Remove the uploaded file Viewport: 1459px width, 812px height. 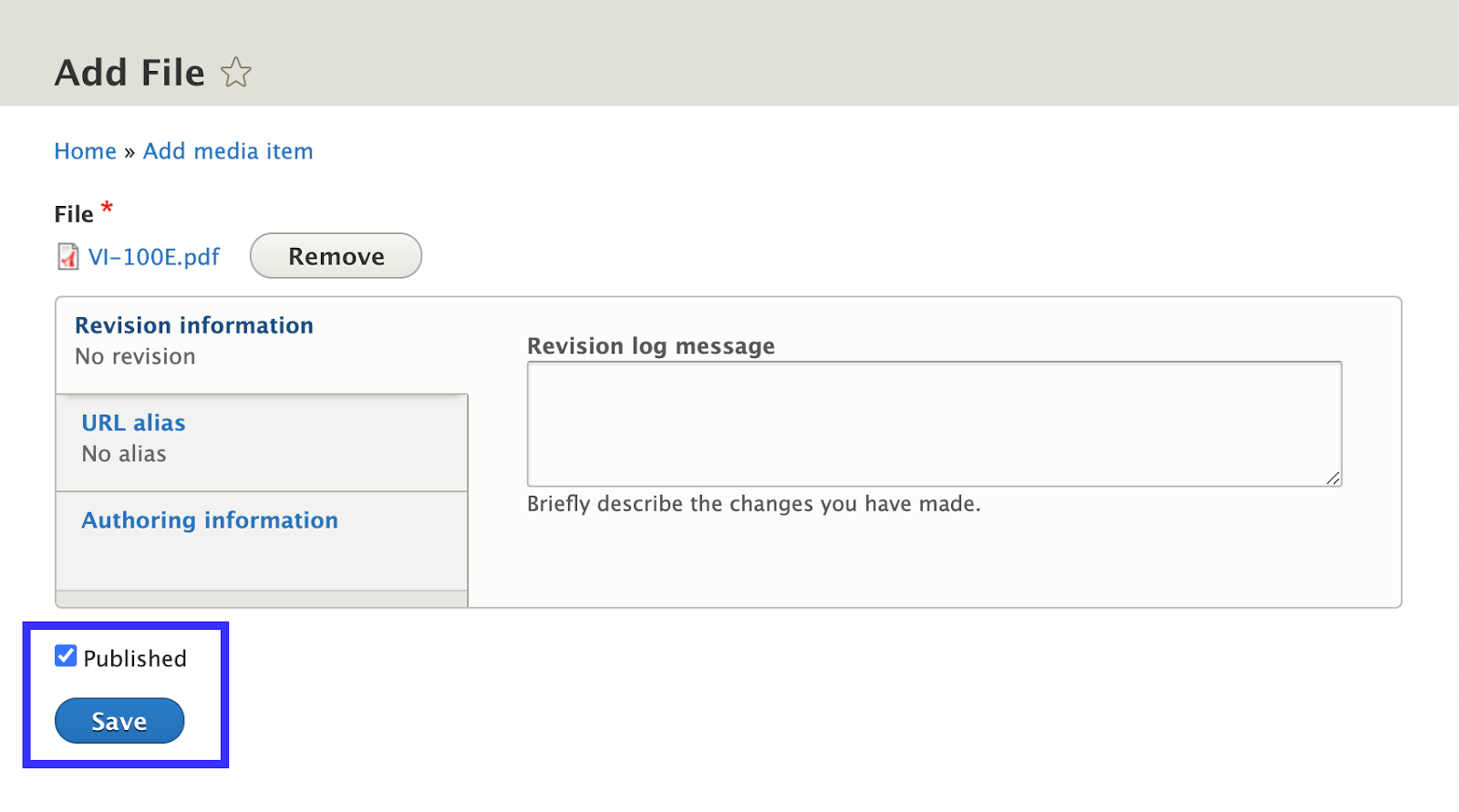click(336, 256)
